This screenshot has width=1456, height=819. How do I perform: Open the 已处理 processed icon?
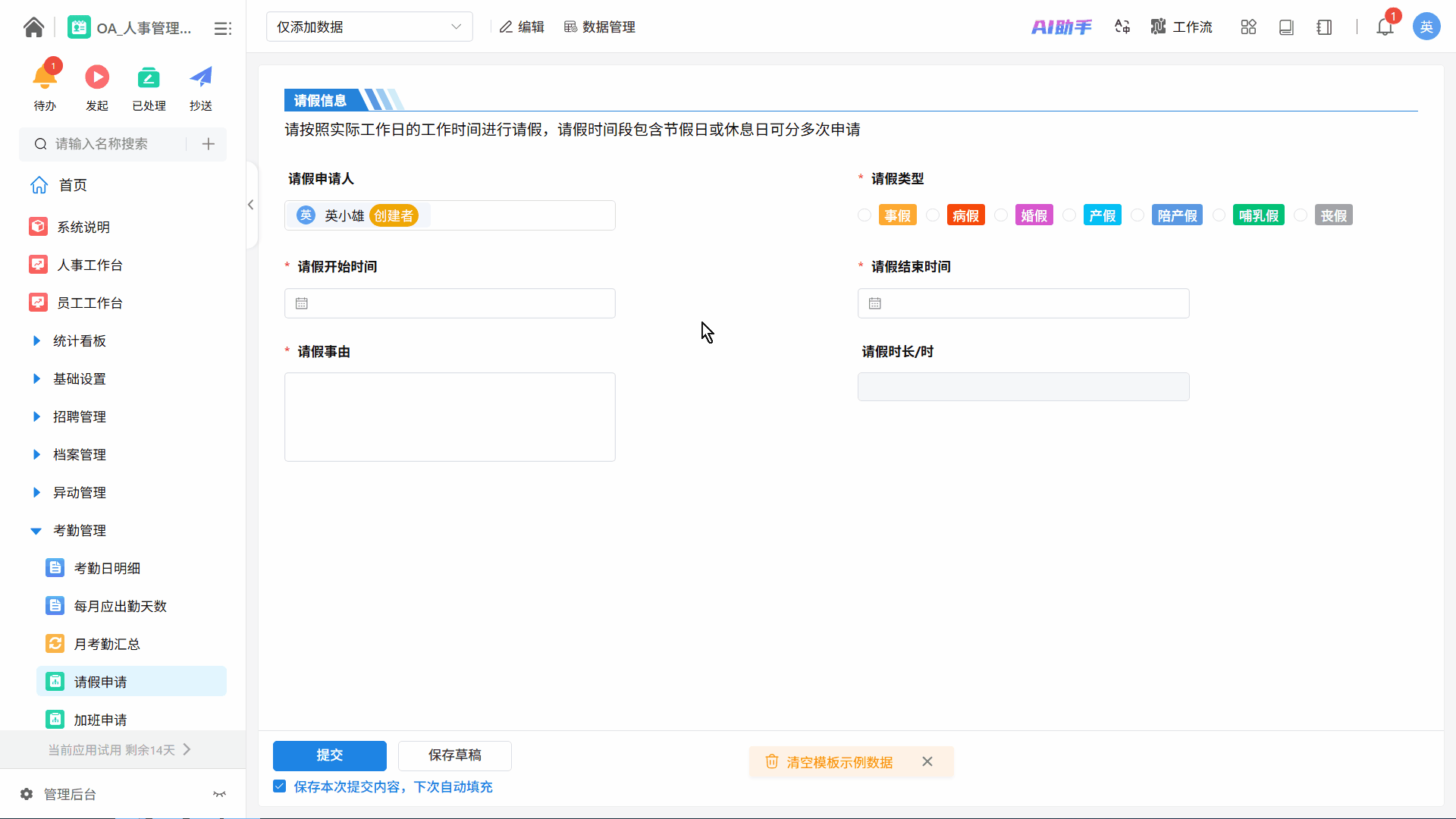click(x=149, y=77)
